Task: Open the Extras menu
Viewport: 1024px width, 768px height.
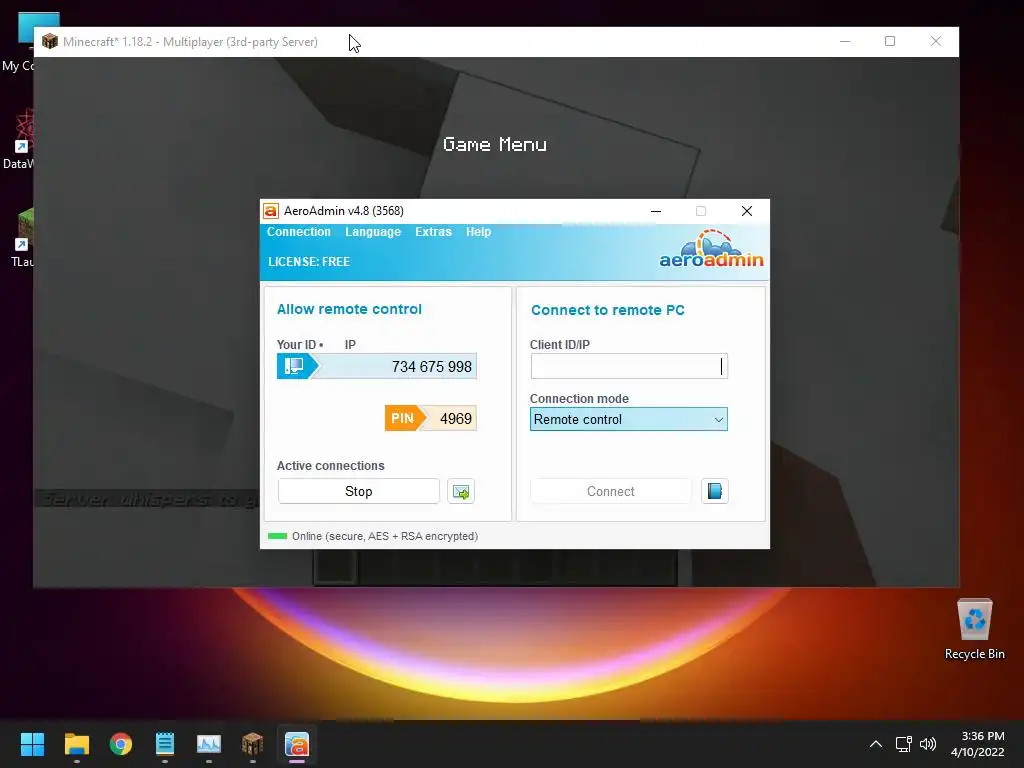Action: pyautogui.click(x=433, y=232)
